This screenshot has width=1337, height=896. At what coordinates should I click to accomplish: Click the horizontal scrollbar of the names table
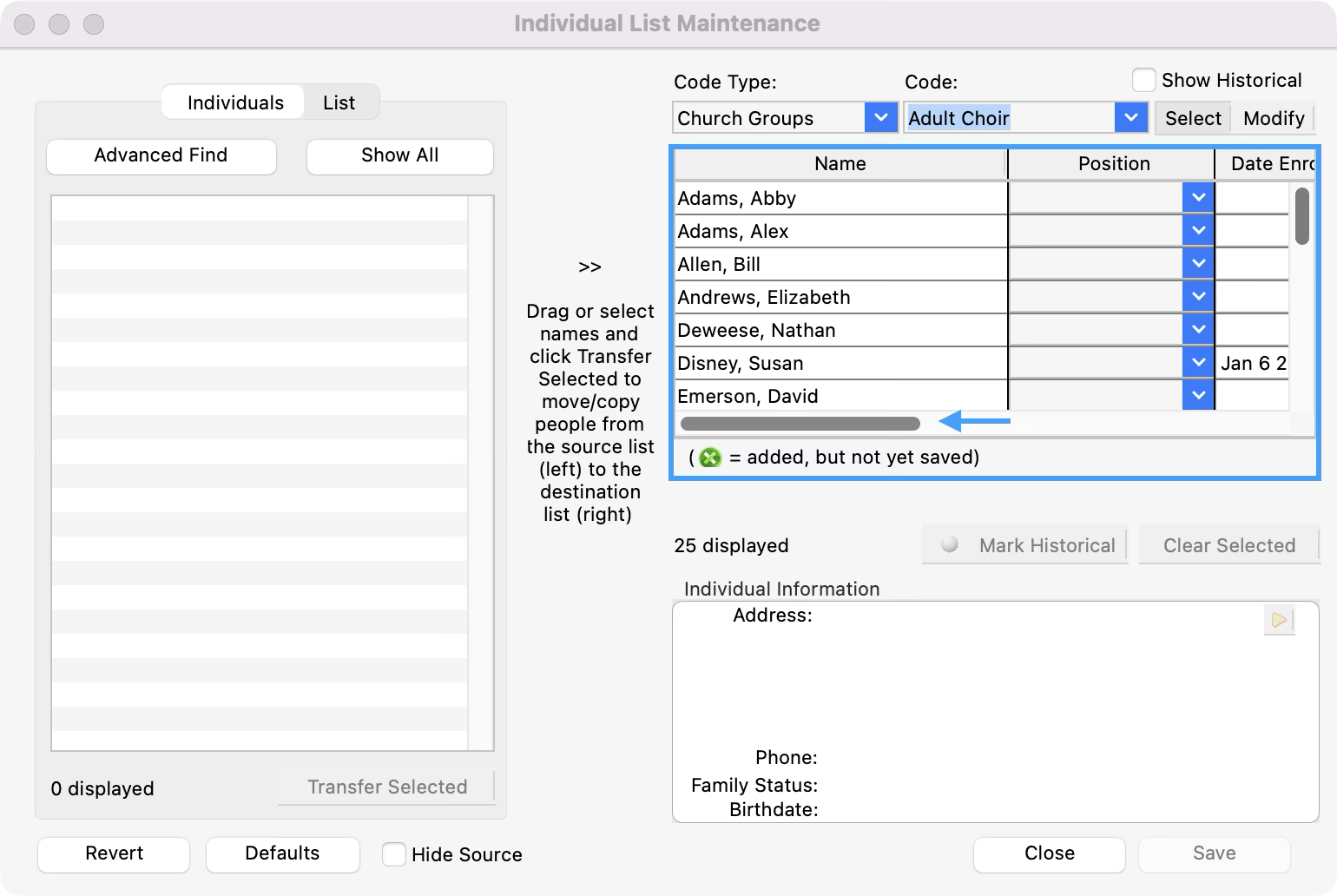click(x=800, y=424)
